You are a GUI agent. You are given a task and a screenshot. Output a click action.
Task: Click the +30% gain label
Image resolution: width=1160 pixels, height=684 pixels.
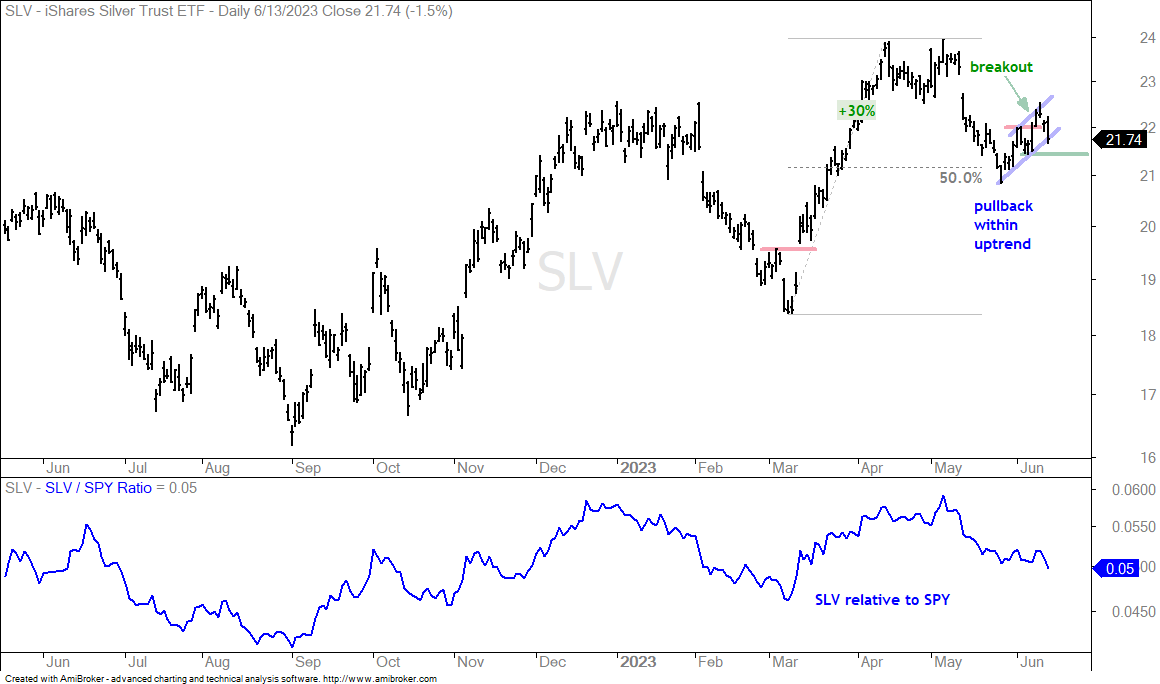click(856, 111)
